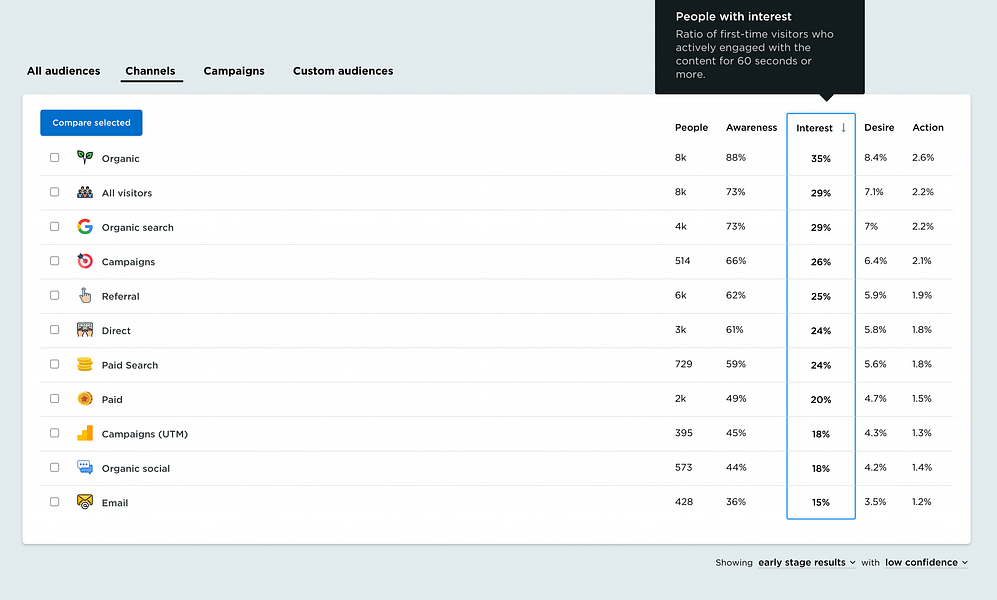The width and height of the screenshot is (997, 600).
Task: Click the Organic leaf icon
Action: coord(85,158)
